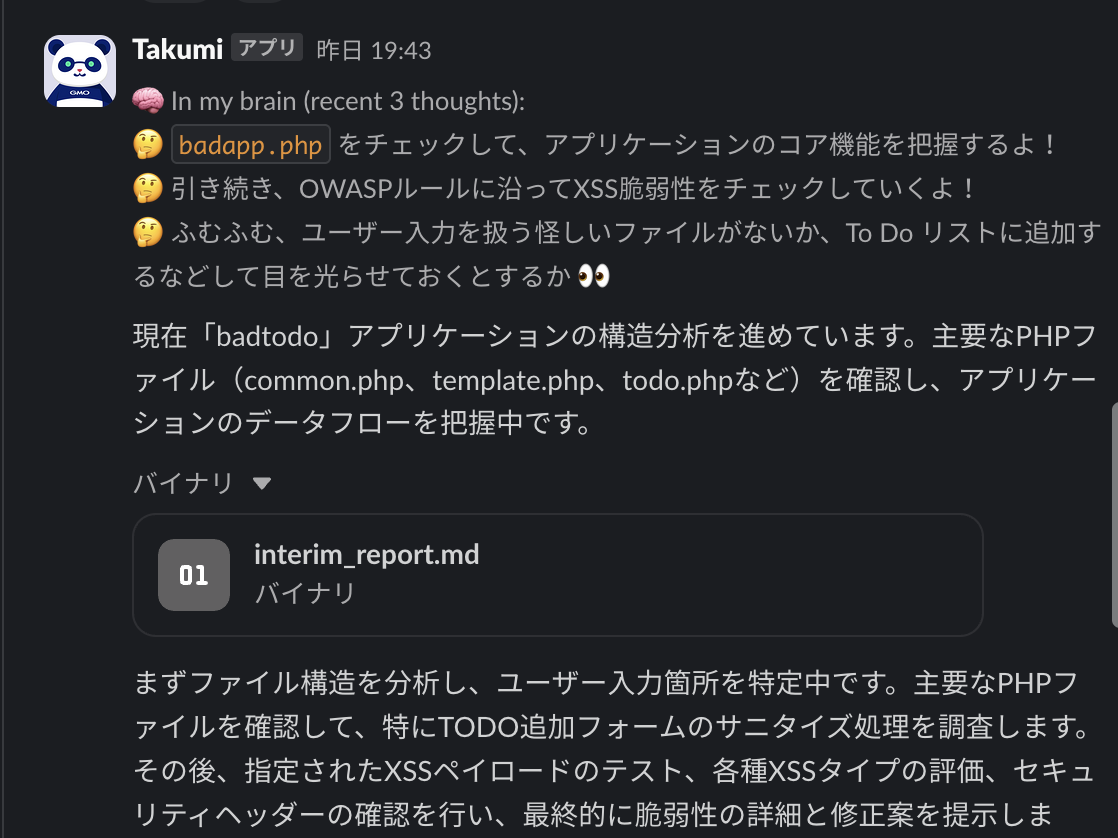
Task: Click the vertical scrollbar at right edge
Action: [1114, 515]
